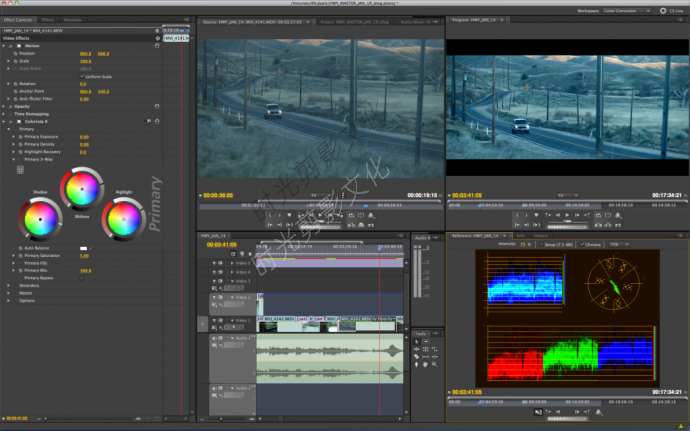Click the Midtone color wheel
The height and width of the screenshot is (431, 690).
82,189
